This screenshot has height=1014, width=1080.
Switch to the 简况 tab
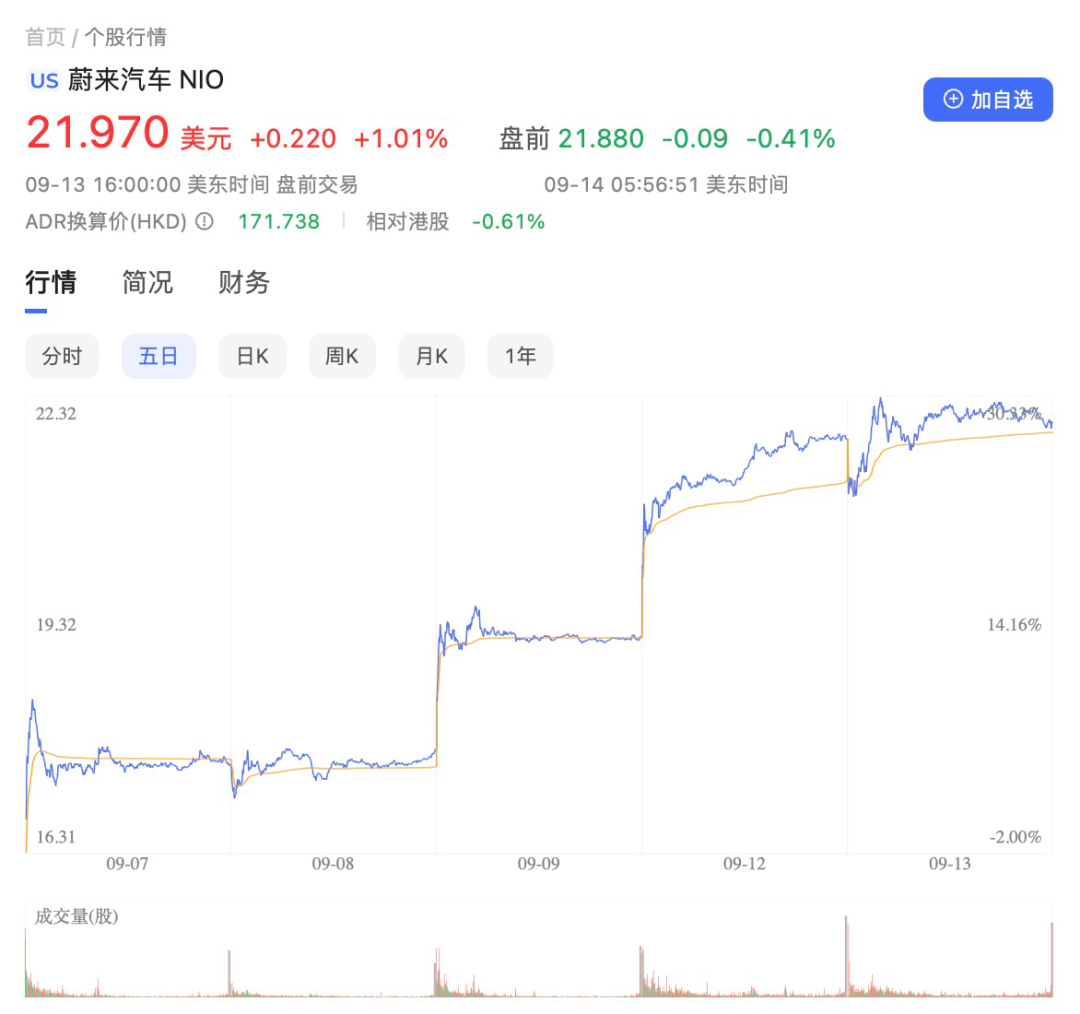click(147, 282)
